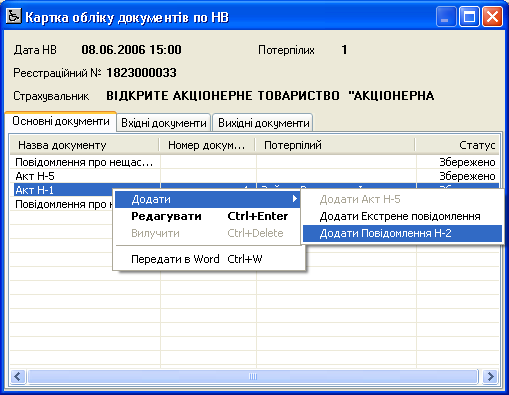The image size is (509, 395).
Task: Choose Редагувати in the context menu
Action: [x=209, y=216]
